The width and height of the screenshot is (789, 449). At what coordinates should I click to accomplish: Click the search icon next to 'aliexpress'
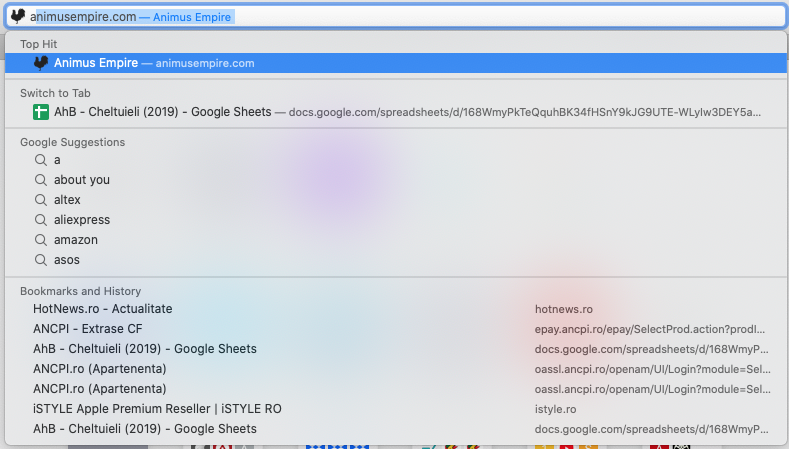pos(41,220)
